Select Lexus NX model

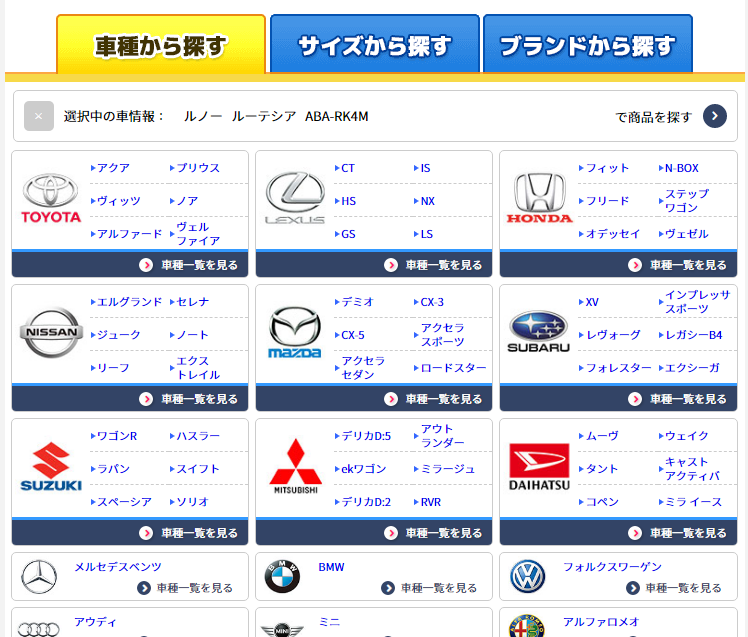tap(425, 201)
